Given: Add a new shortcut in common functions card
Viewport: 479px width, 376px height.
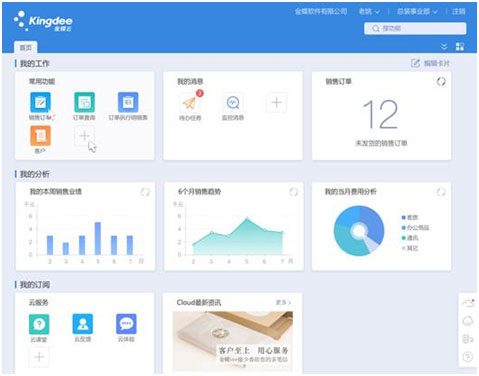Looking at the screenshot, I should click(84, 136).
